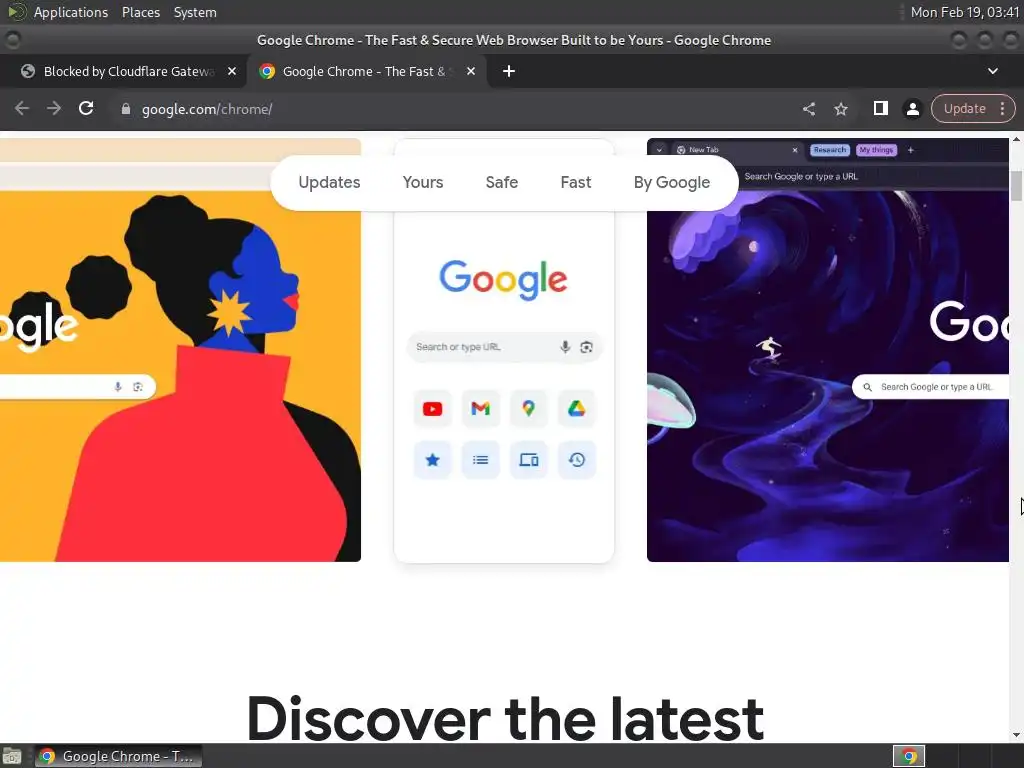Viewport: 1024px width, 768px height.
Task: Open the profile avatar menu
Action: pos(912,109)
